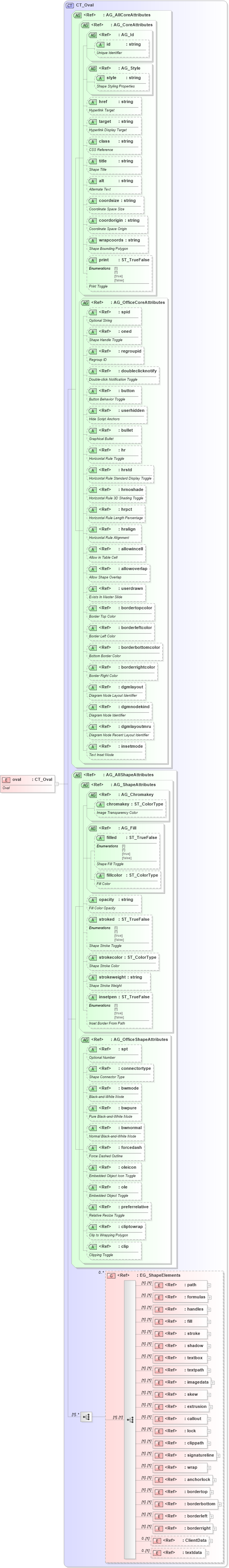Expand the path element
The height and width of the screenshot is (1568, 229).
[x=209, y=1286]
